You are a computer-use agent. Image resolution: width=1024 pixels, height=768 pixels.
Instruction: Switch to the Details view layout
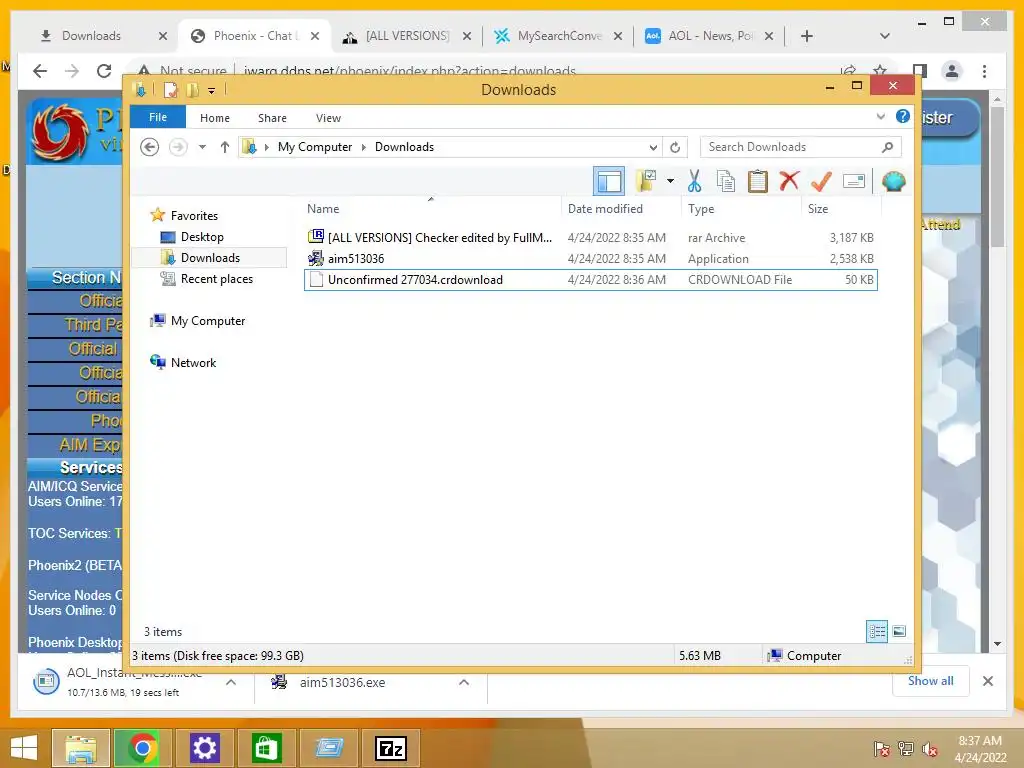tap(876, 631)
